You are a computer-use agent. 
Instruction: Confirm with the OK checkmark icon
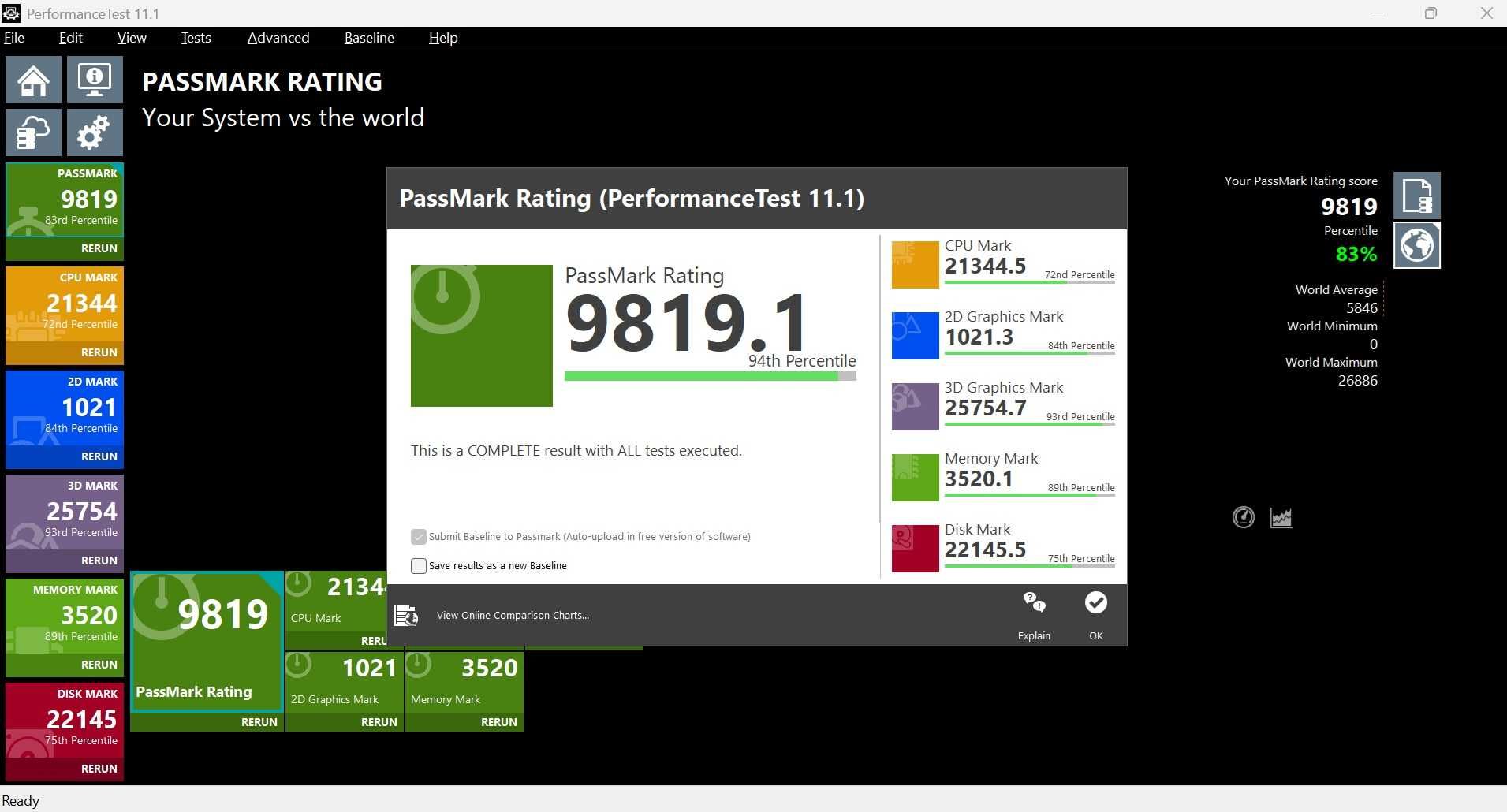(1096, 602)
